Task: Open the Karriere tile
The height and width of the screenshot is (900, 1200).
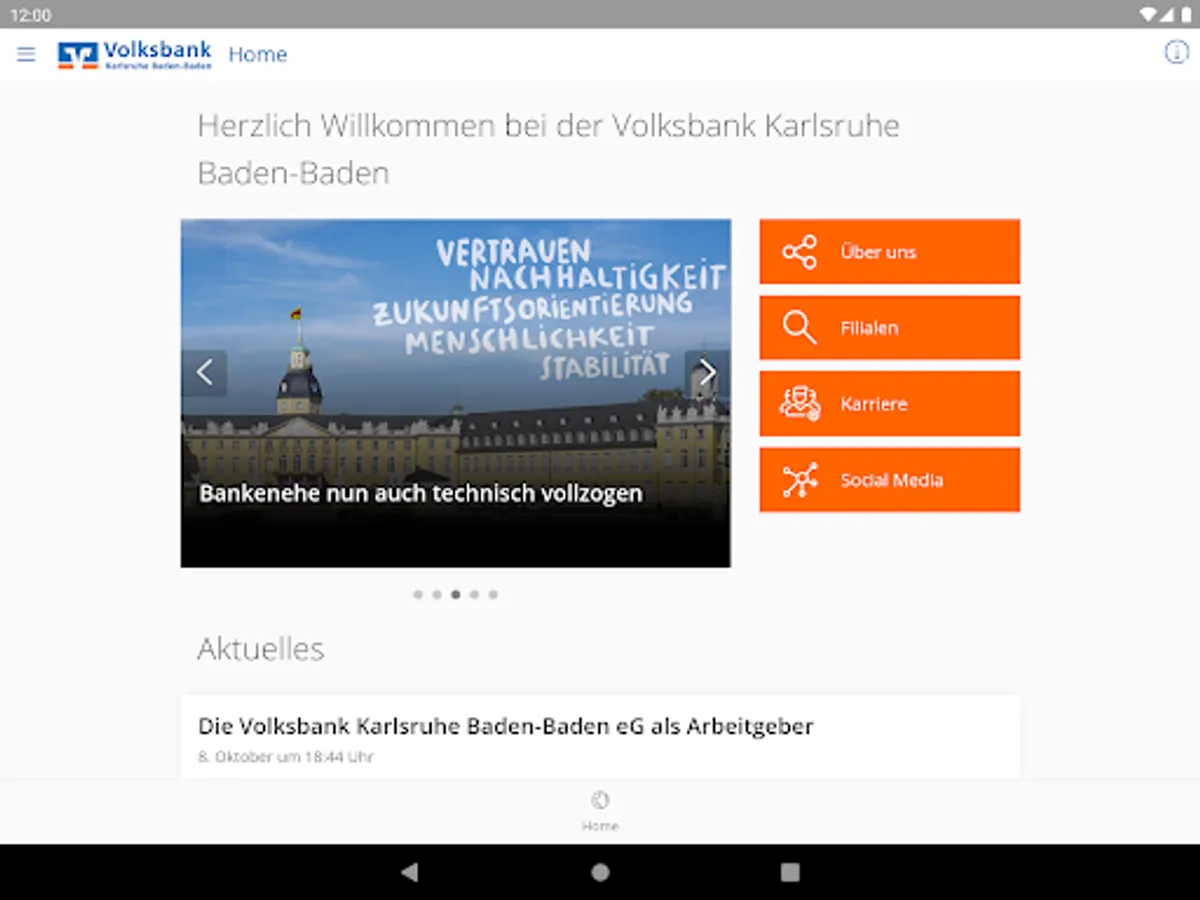Action: [890, 404]
